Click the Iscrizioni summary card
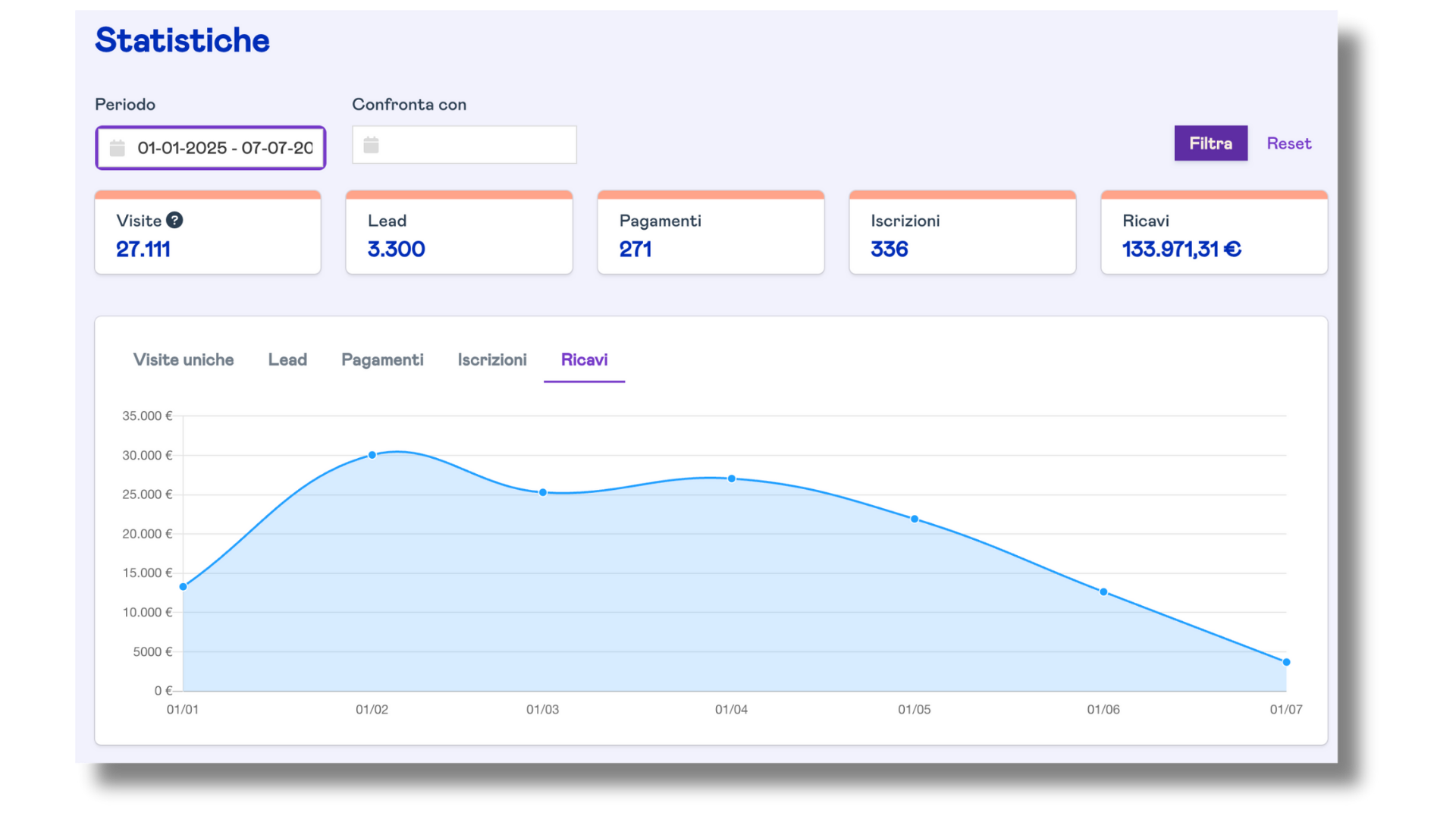The height and width of the screenshot is (819, 1456). 962,235
